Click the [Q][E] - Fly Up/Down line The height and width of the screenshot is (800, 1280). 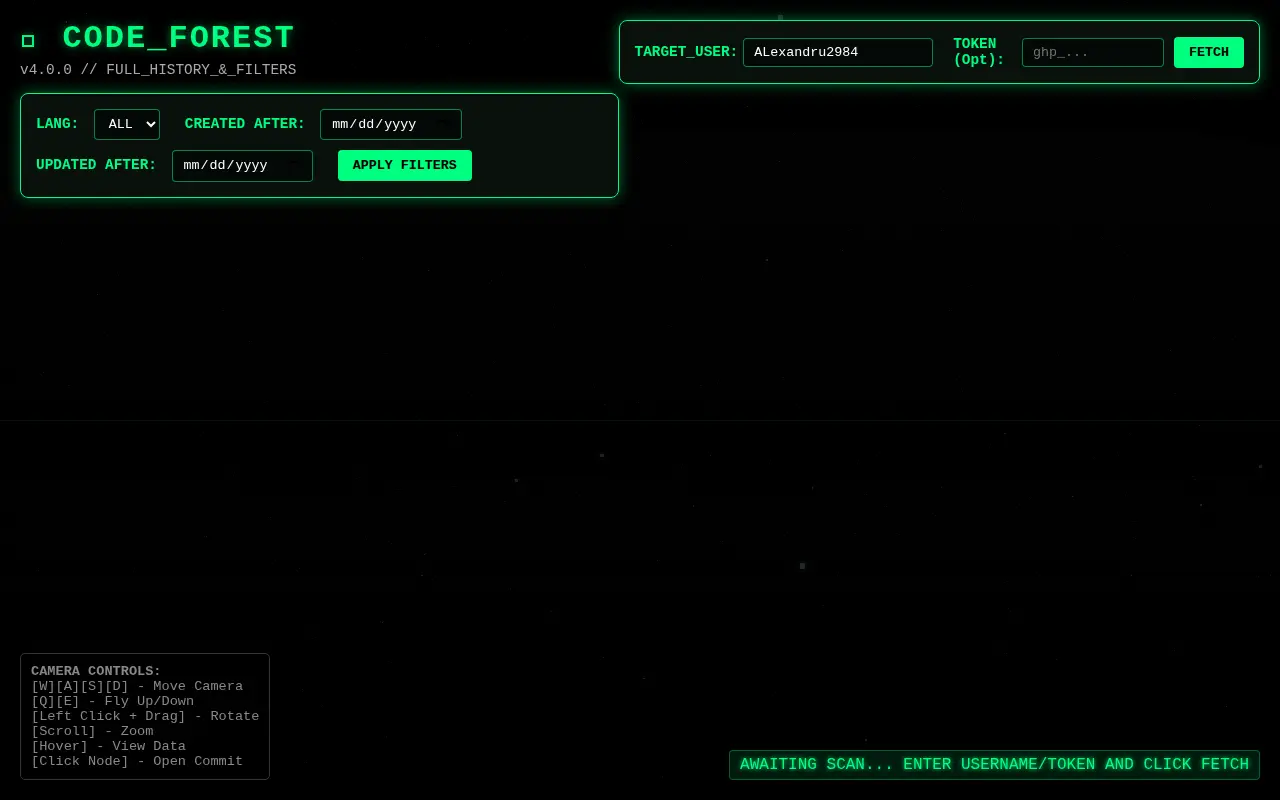(112, 701)
